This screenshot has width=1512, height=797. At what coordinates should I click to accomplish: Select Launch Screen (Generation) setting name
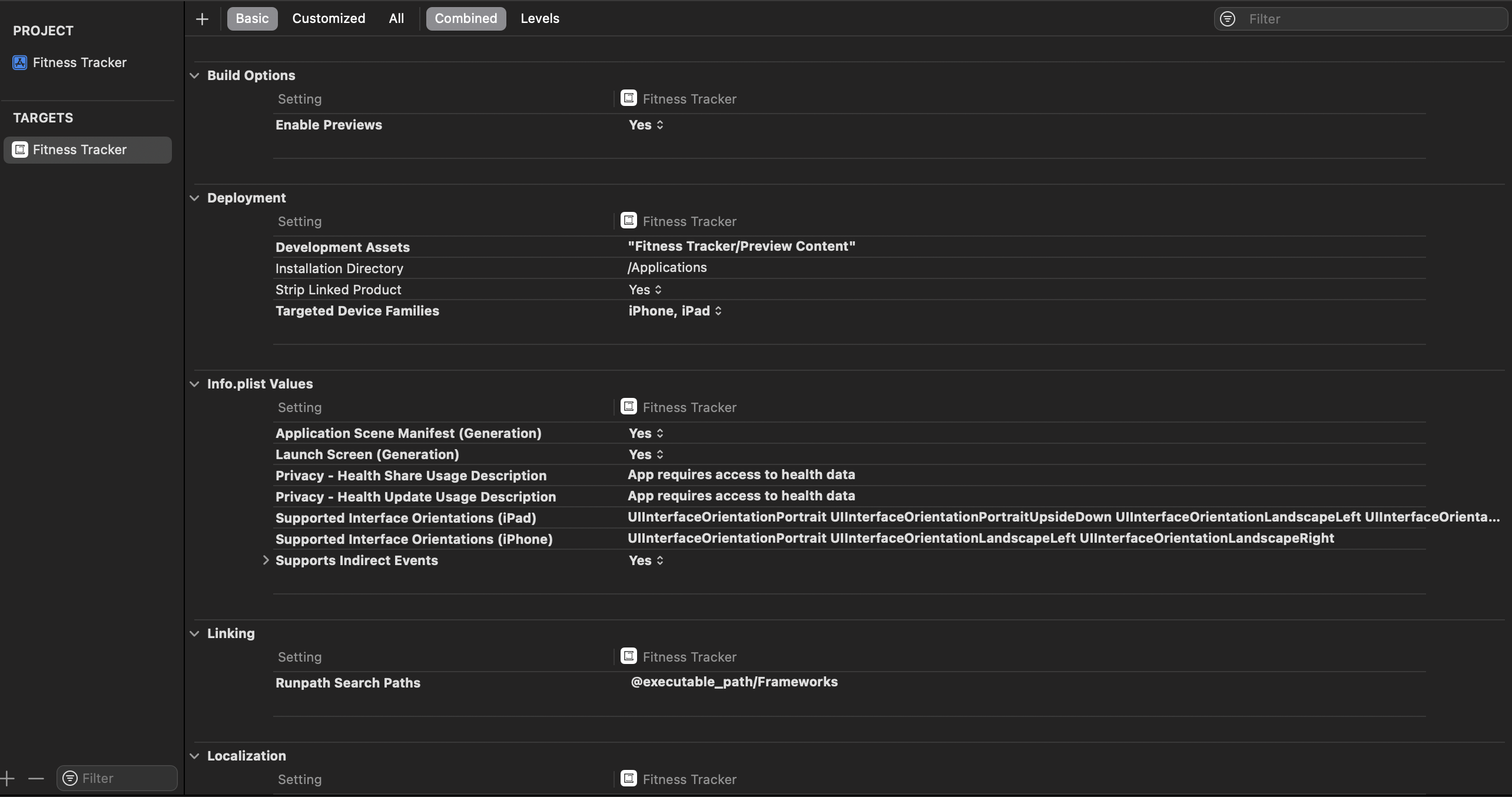tap(367, 454)
